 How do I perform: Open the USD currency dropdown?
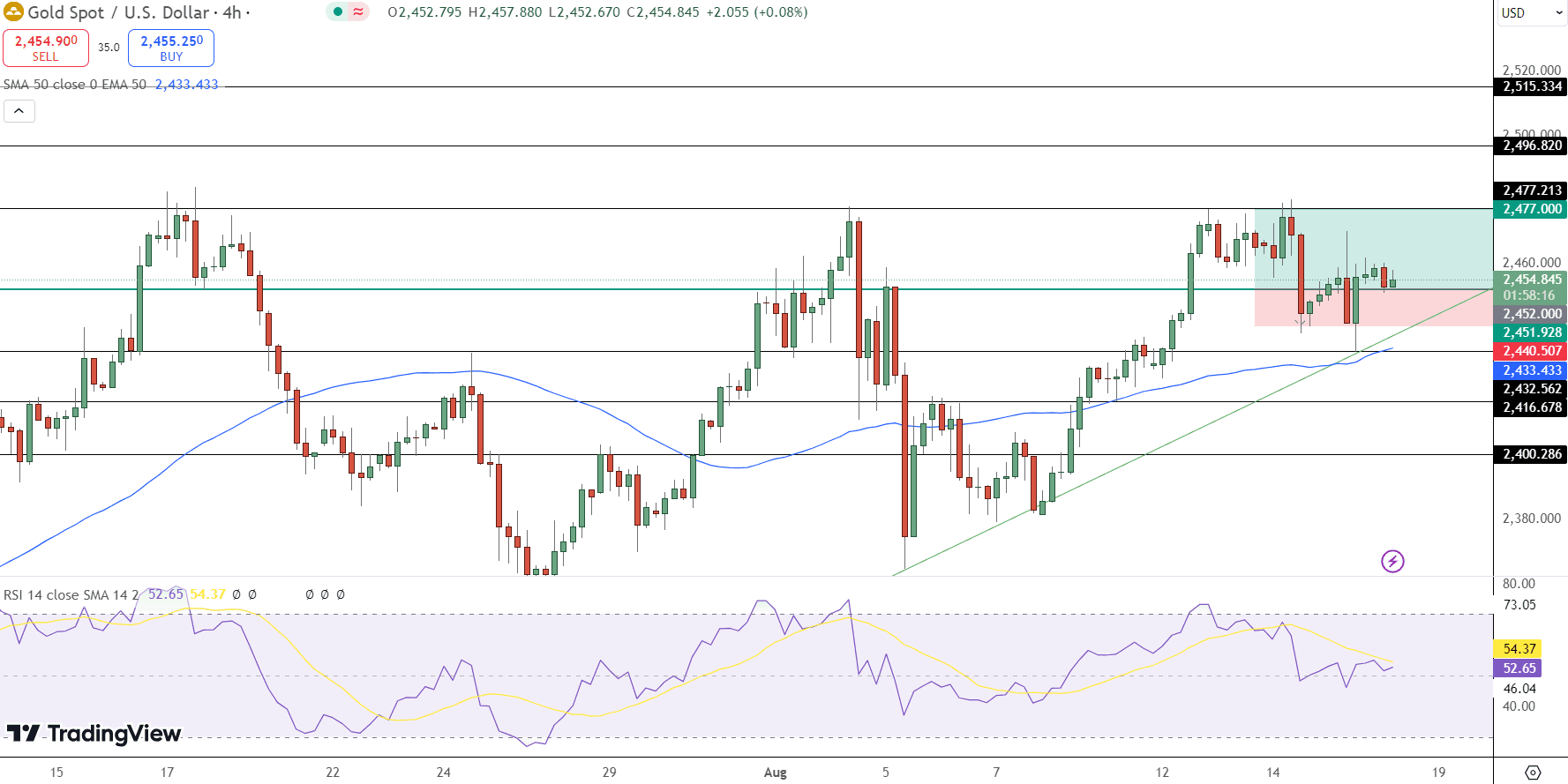[x=1532, y=13]
